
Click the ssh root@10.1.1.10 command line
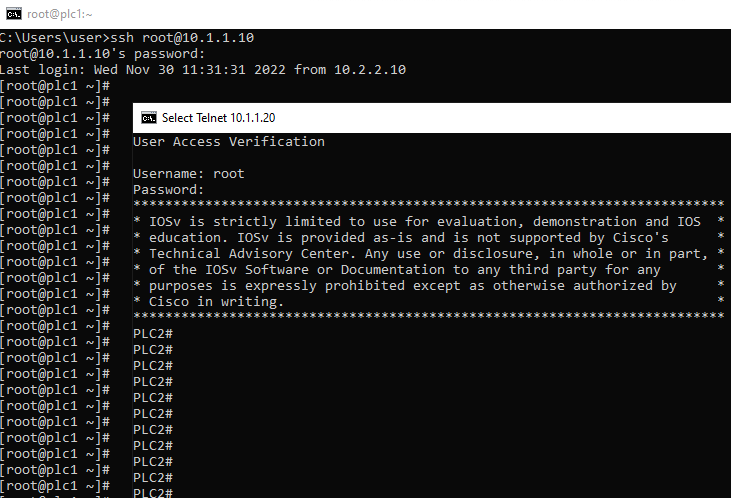[127, 38]
